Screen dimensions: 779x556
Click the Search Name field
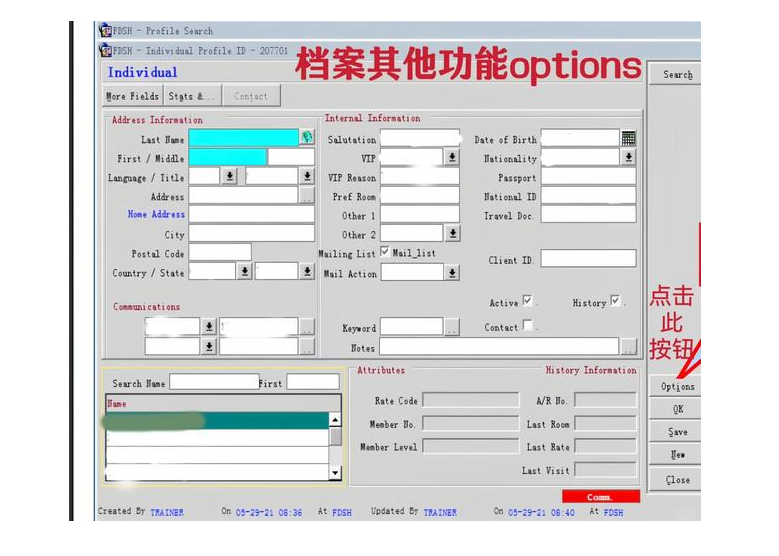[x=214, y=382]
